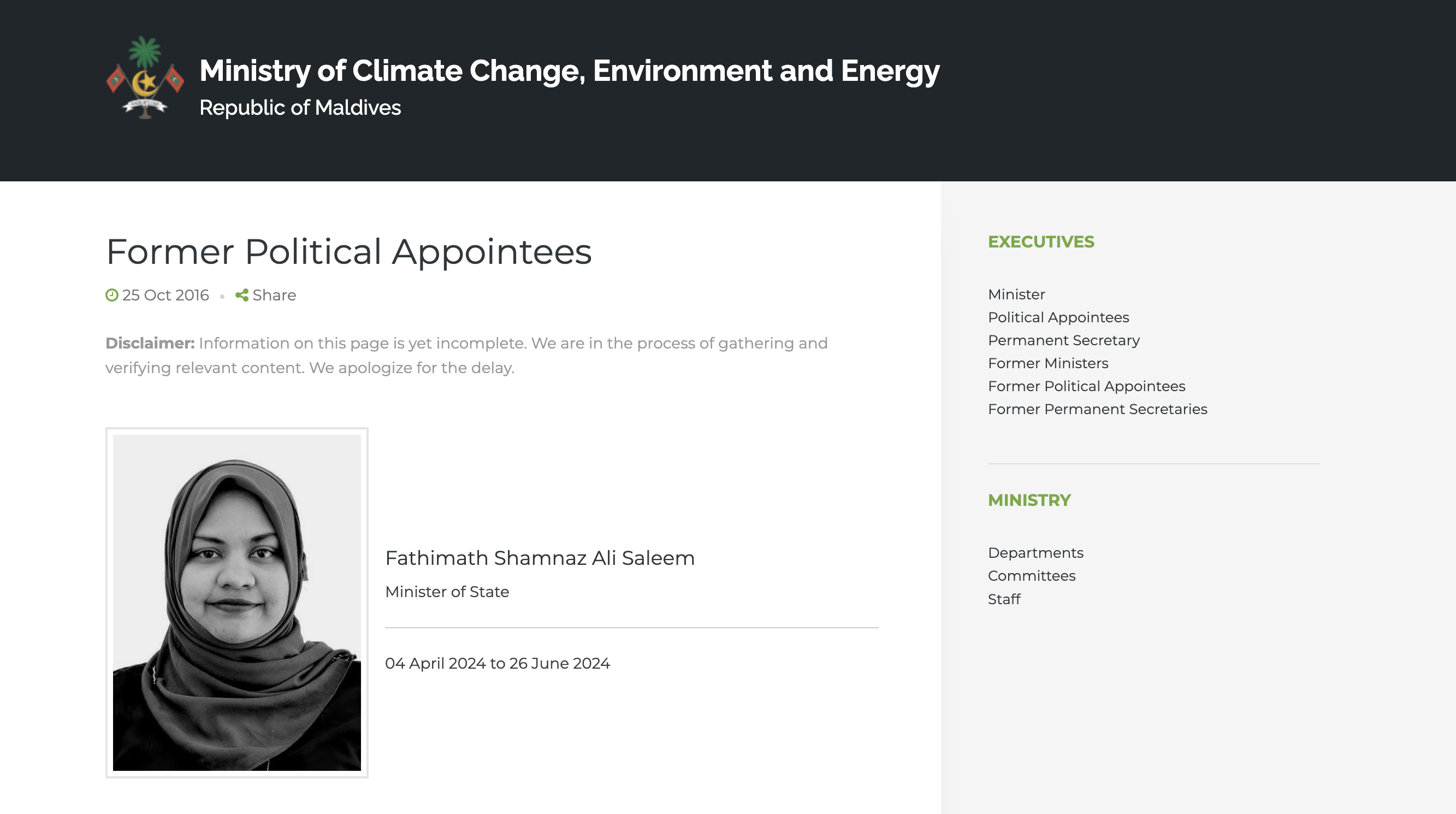
Task: Open the Ministry of Climate Change title link
Action: coord(569,71)
